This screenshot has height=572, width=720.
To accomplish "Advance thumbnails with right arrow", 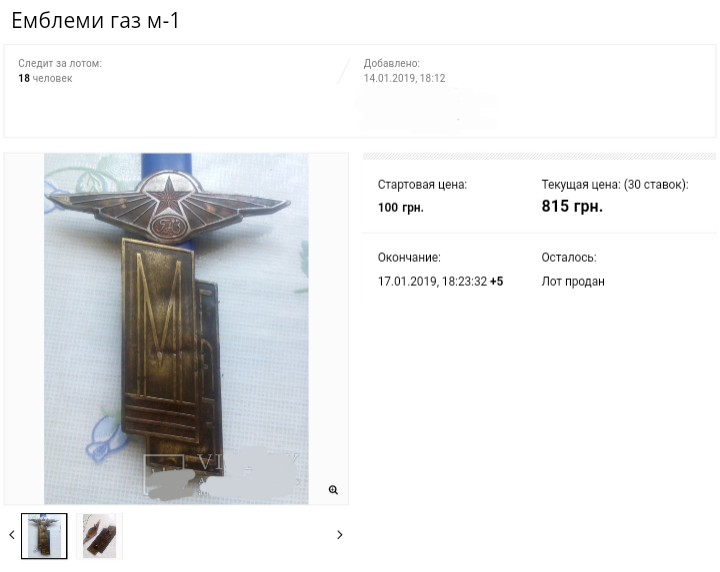I will pyautogui.click(x=340, y=535).
